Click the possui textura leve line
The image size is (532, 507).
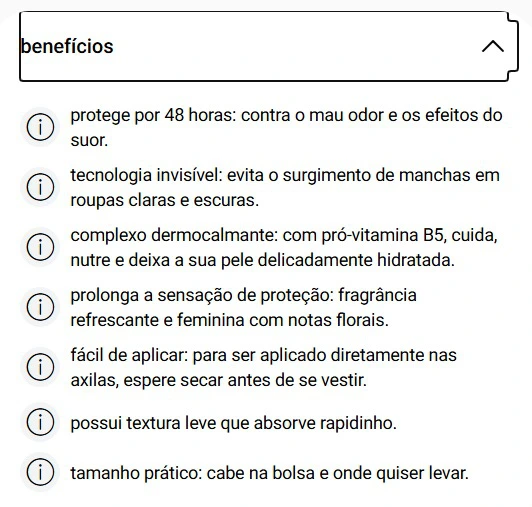[x=233, y=423]
